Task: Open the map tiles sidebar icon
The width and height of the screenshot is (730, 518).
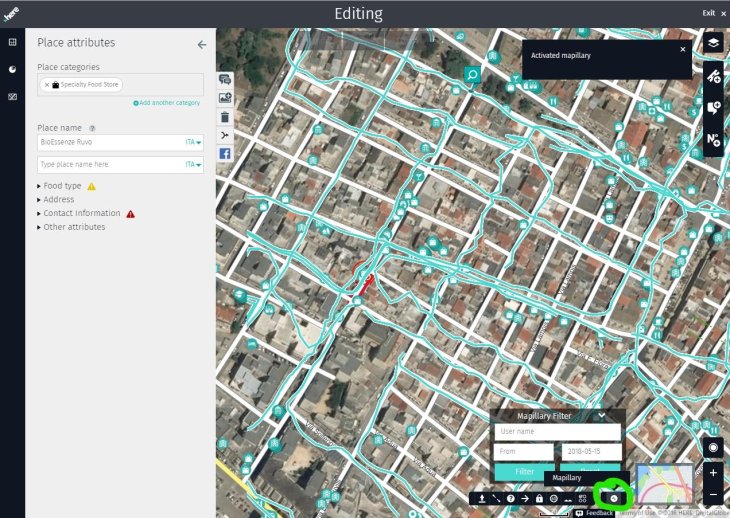Action: click(13, 97)
